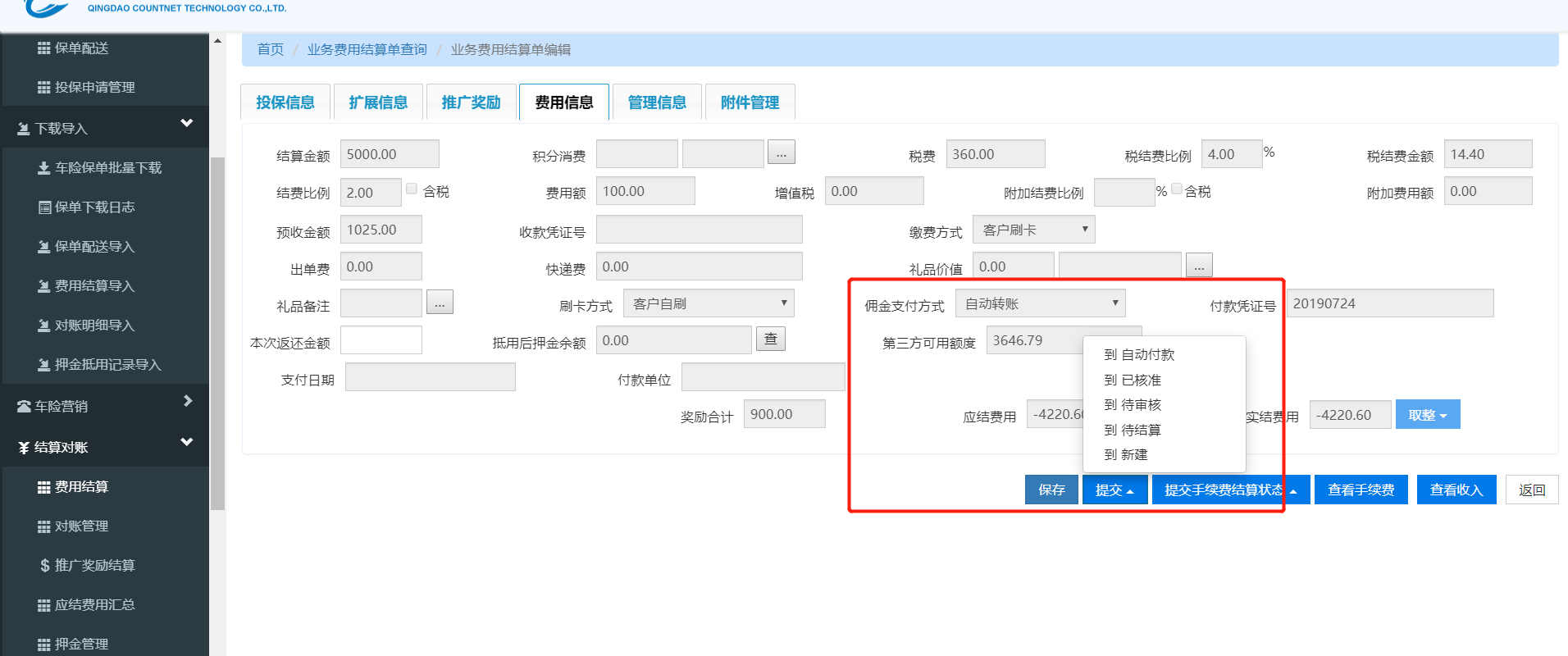Click the download icon beside 下载导入
The image size is (1568, 656).
click(x=24, y=129)
